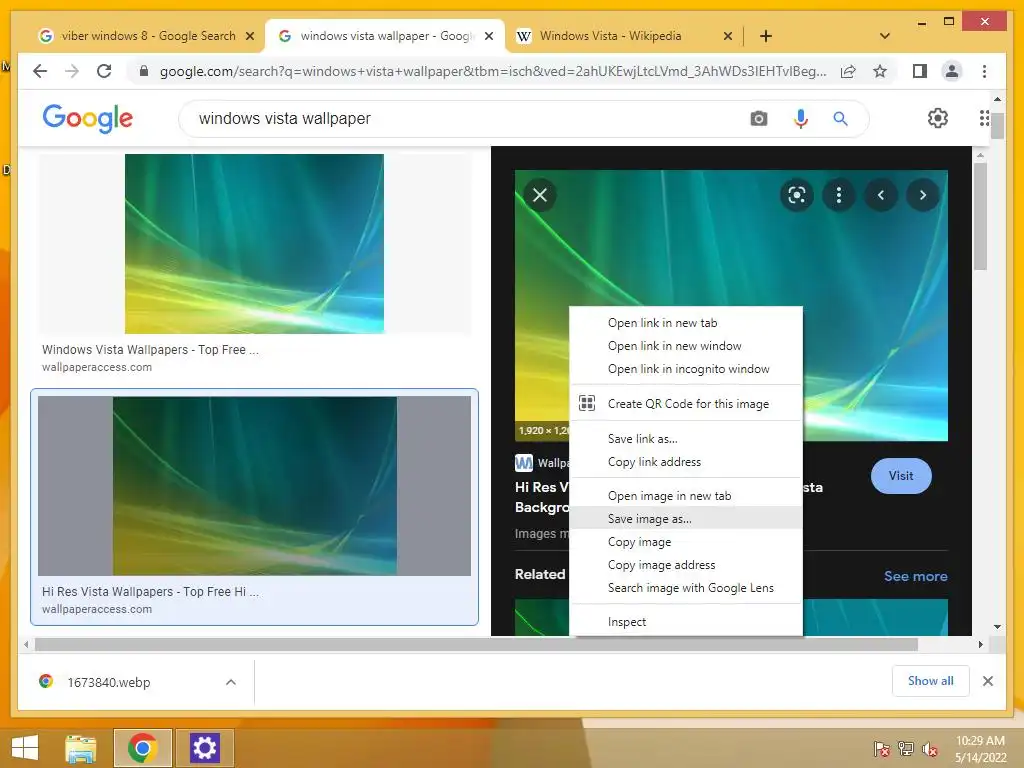Screen dimensions: 1024x768
Task: Click the address bar URL
Action: (x=493, y=71)
